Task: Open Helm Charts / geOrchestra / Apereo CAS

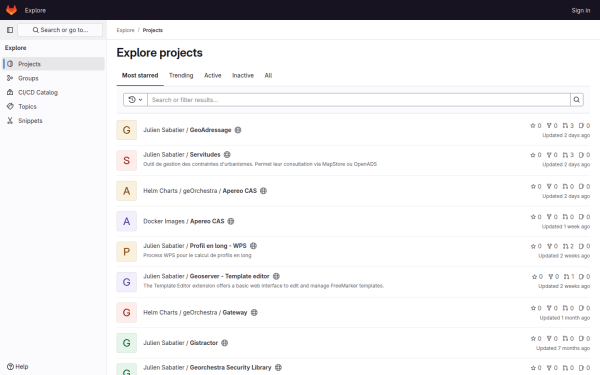Action: [200, 191]
